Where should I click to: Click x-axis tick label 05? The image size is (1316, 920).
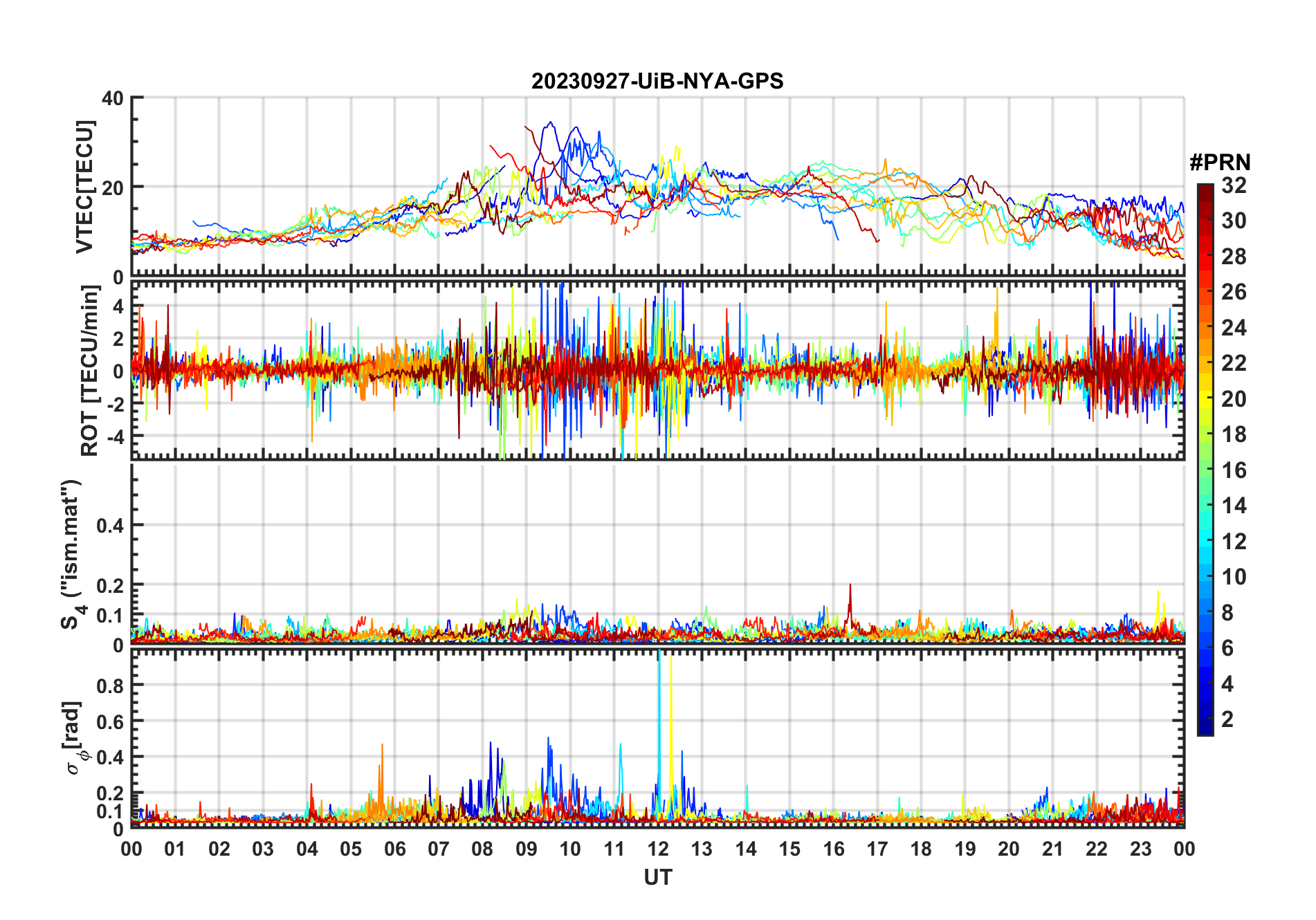pyautogui.click(x=351, y=849)
